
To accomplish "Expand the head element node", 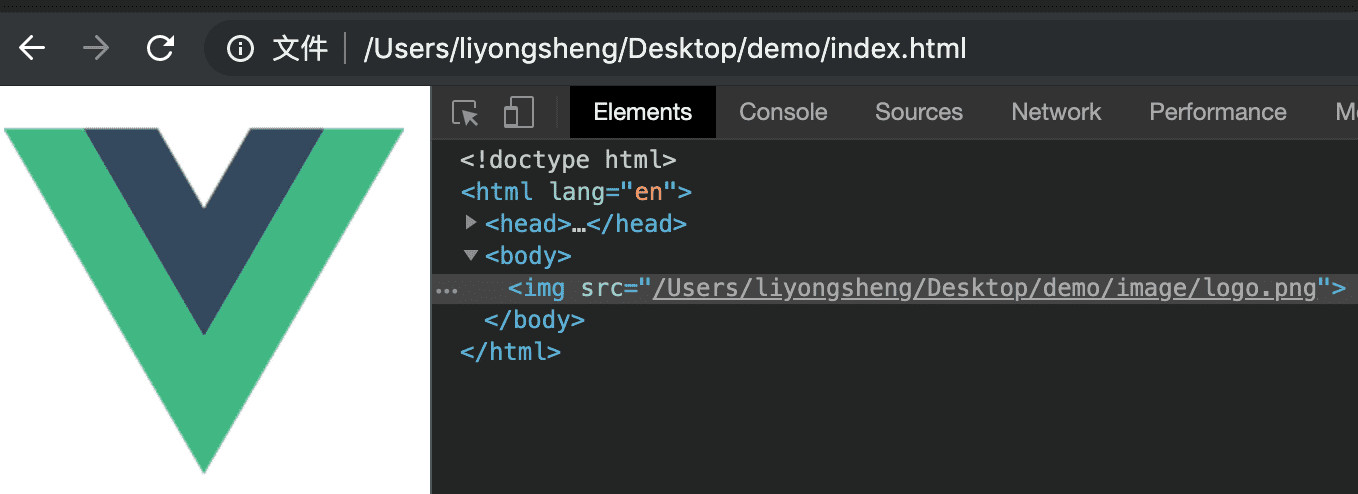I will pyautogui.click(x=472, y=223).
